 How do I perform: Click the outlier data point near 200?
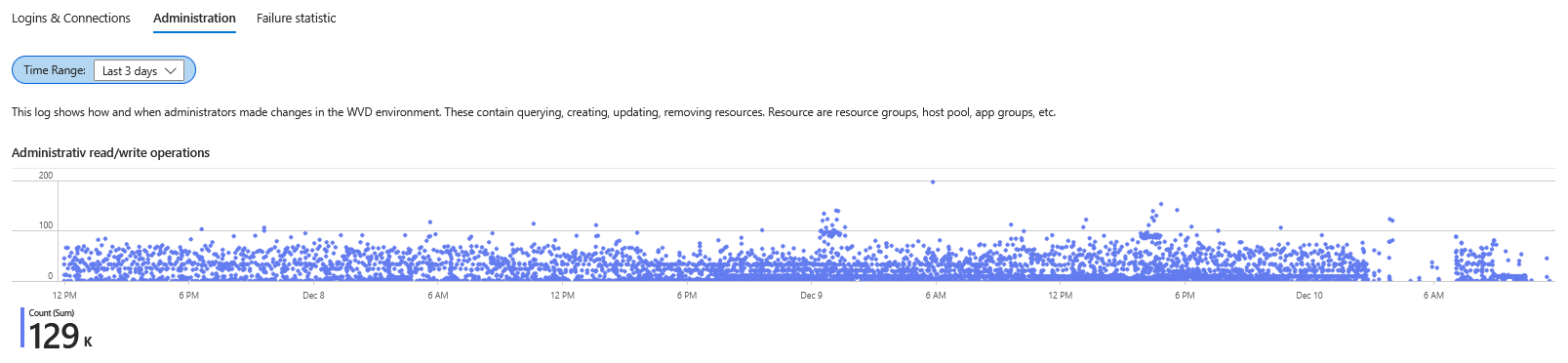pyautogui.click(x=933, y=181)
